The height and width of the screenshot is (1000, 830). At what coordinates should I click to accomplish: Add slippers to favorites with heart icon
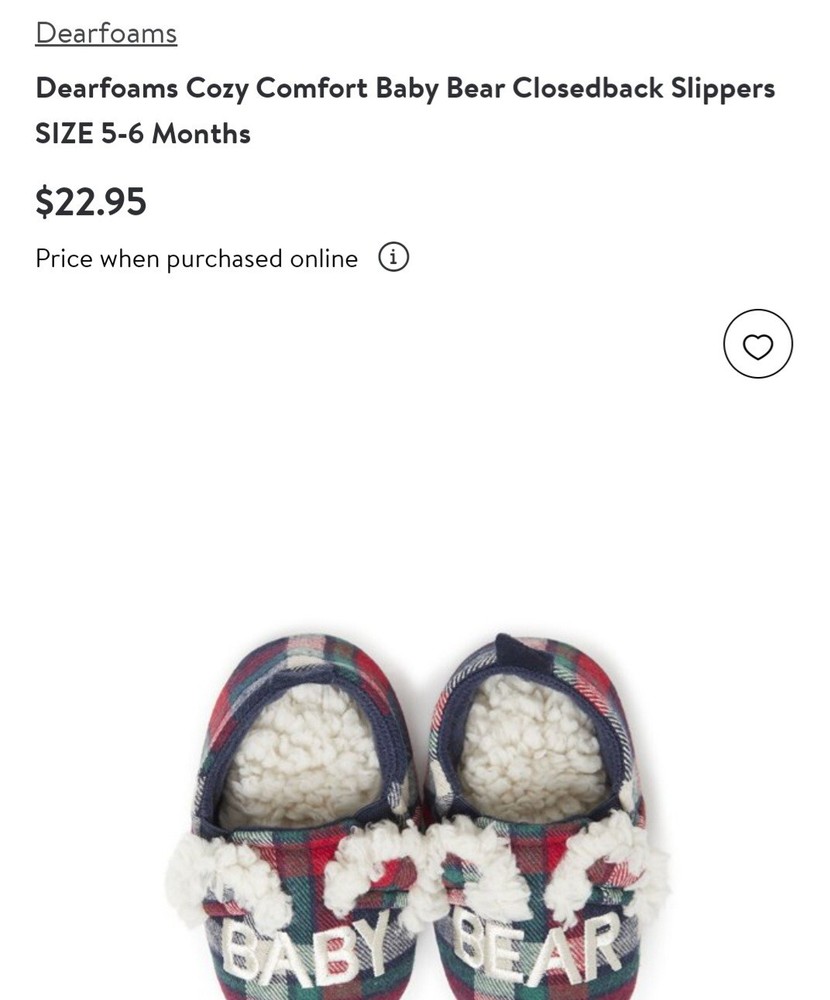click(x=758, y=344)
